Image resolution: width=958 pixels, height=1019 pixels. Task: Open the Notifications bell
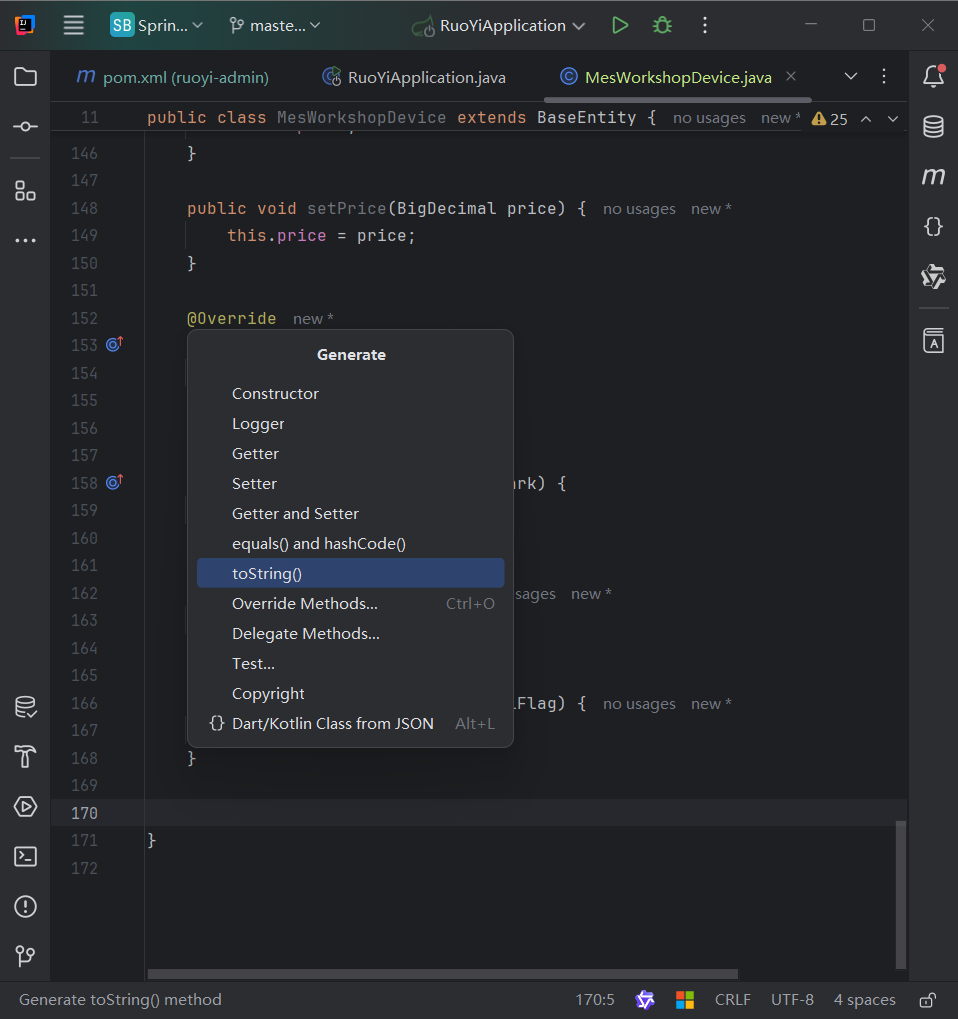[934, 76]
